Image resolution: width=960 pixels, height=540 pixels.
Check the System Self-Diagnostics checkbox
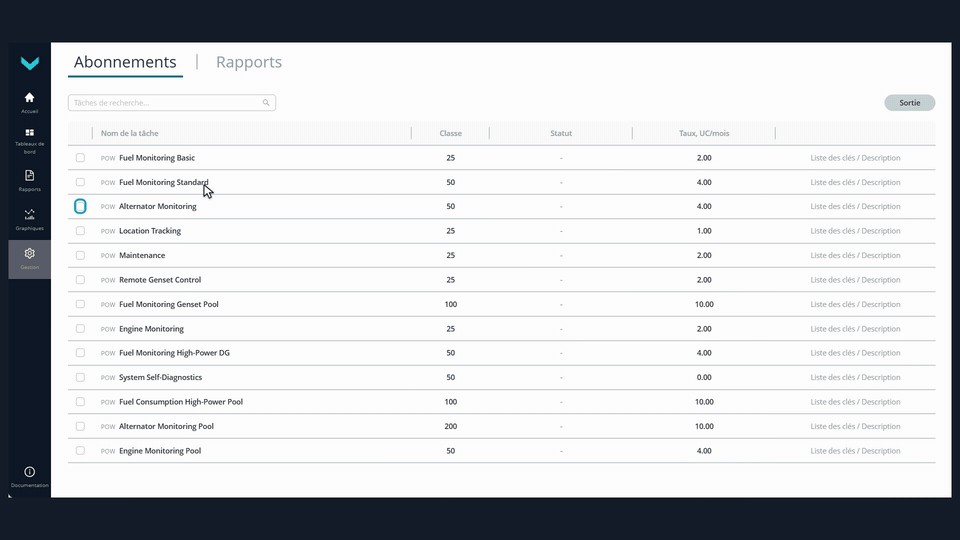(80, 377)
